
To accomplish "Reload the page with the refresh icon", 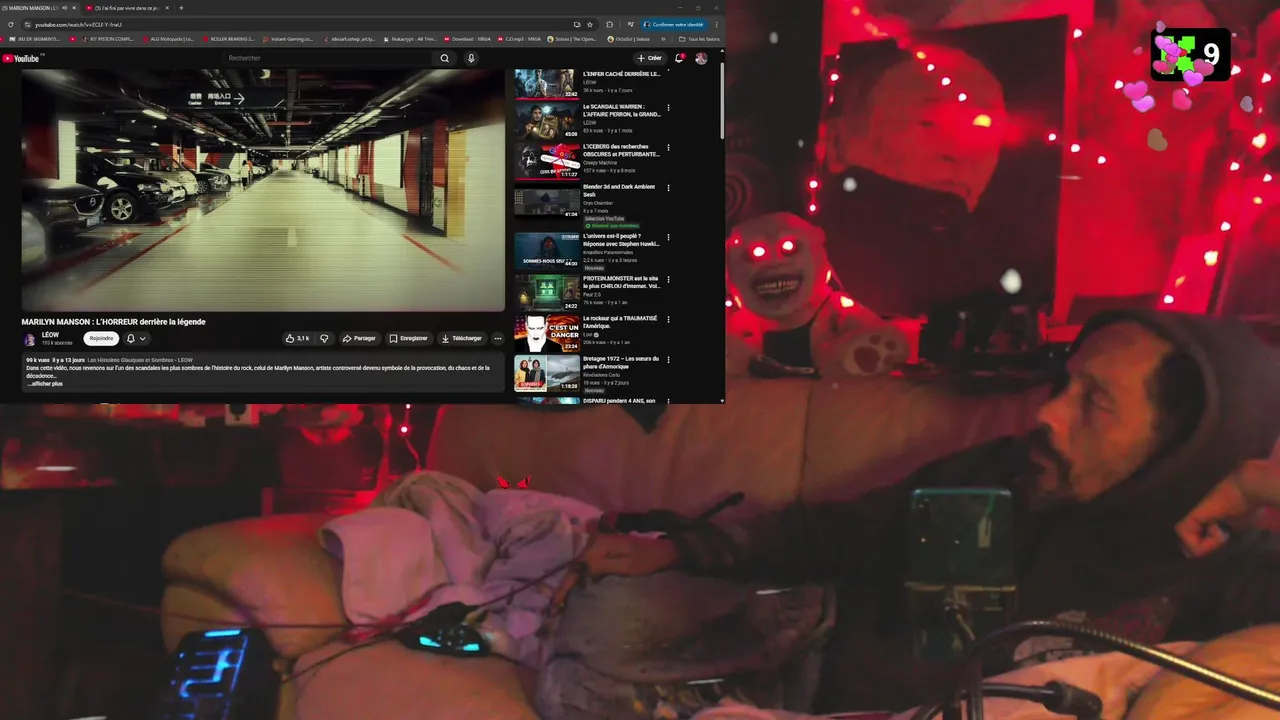I will click(11, 24).
